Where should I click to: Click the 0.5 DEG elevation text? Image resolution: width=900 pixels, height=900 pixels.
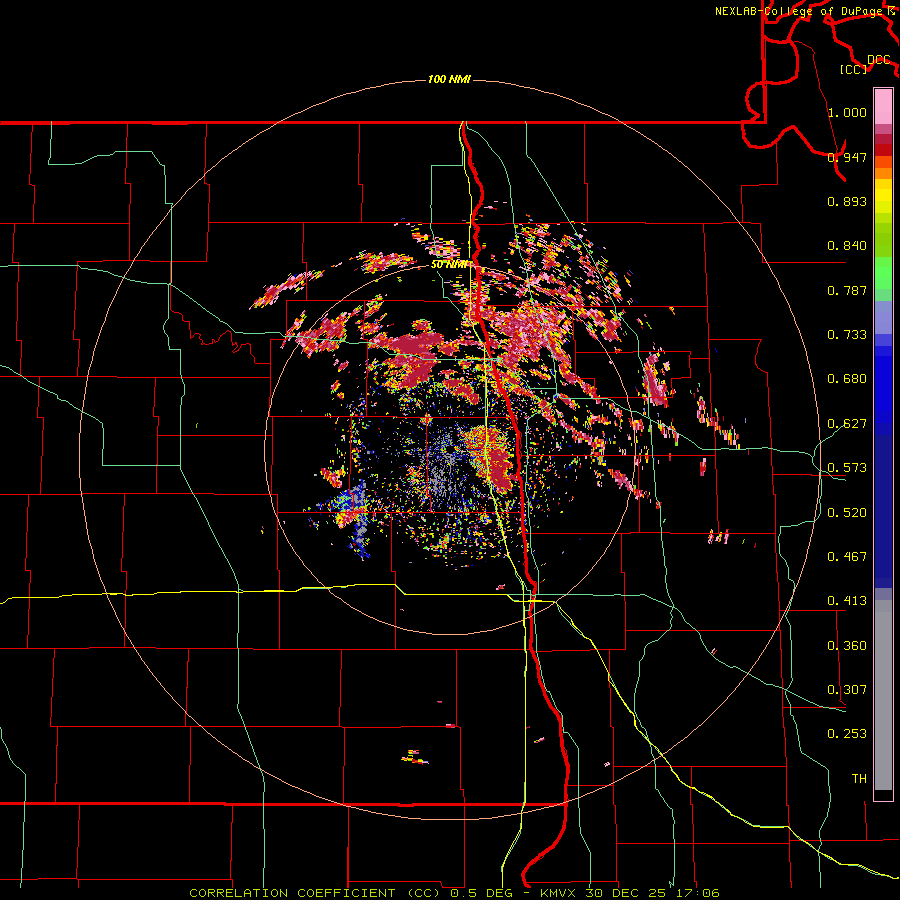[481, 893]
